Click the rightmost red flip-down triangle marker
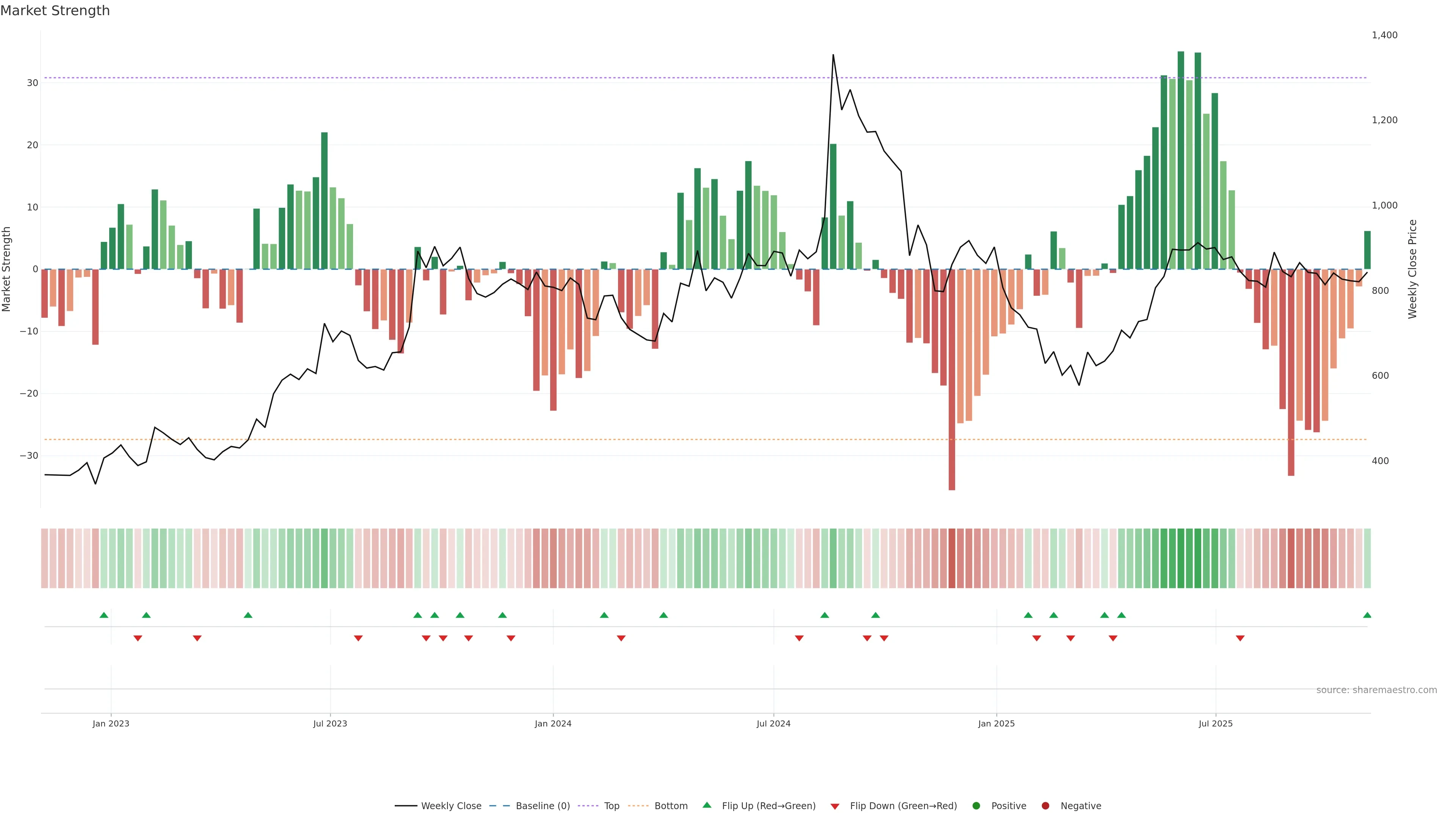Screen dimensions: 1456x819 coord(1240,638)
